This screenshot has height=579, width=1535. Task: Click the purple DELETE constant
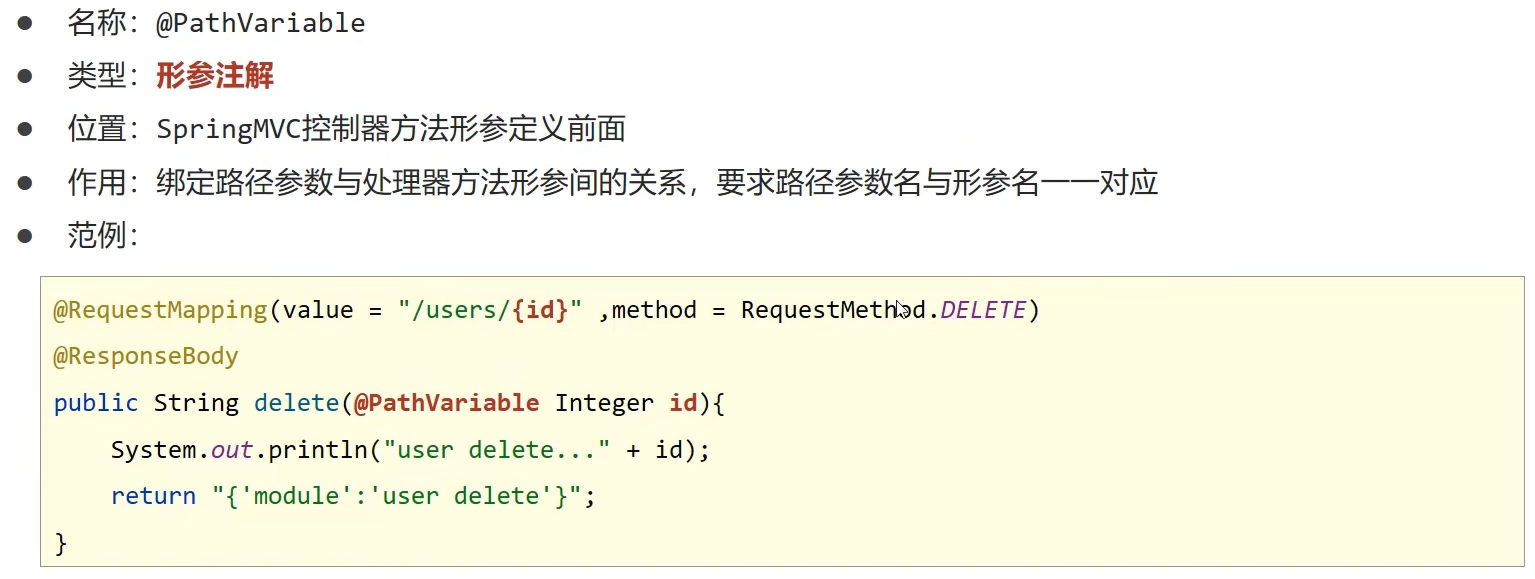click(984, 310)
